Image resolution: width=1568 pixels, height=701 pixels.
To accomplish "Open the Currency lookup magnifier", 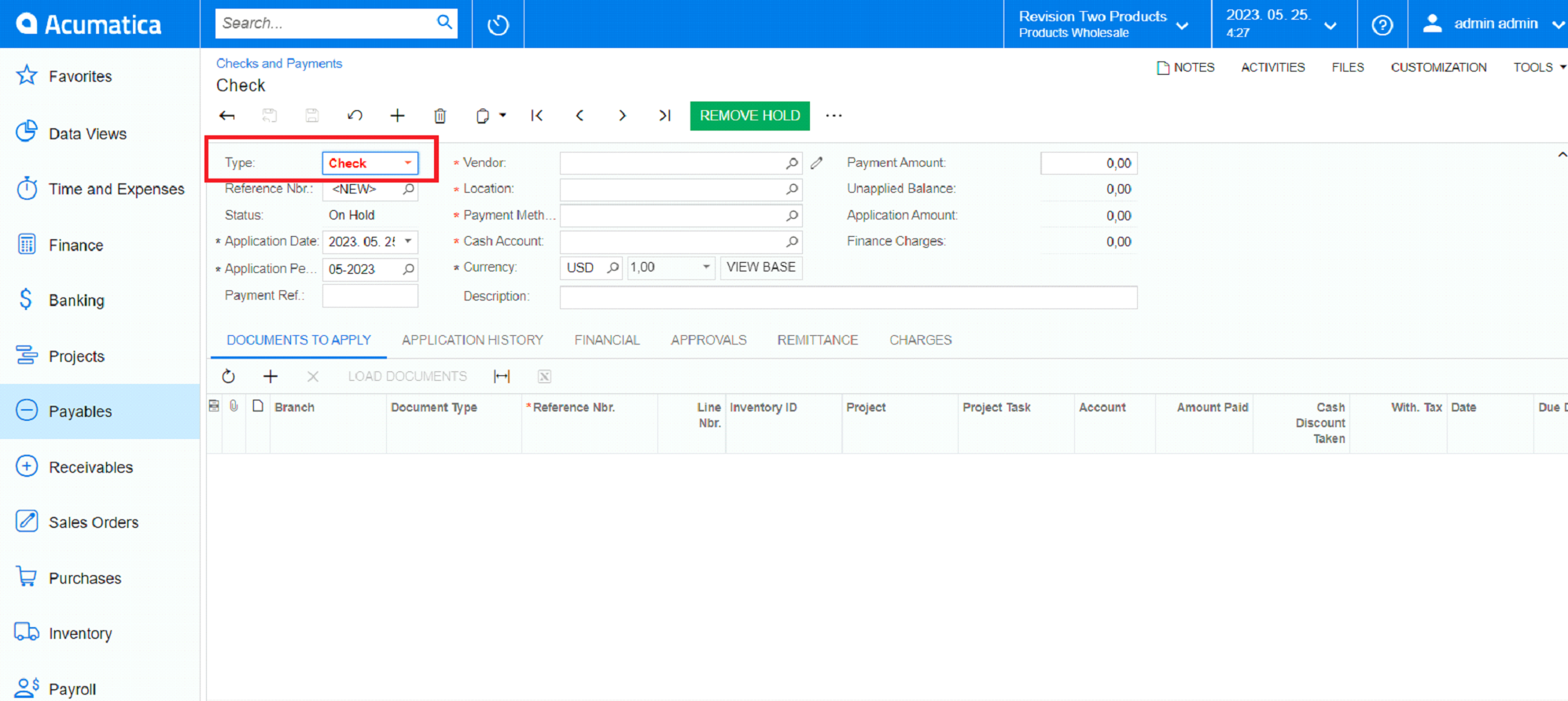I will tap(613, 267).
